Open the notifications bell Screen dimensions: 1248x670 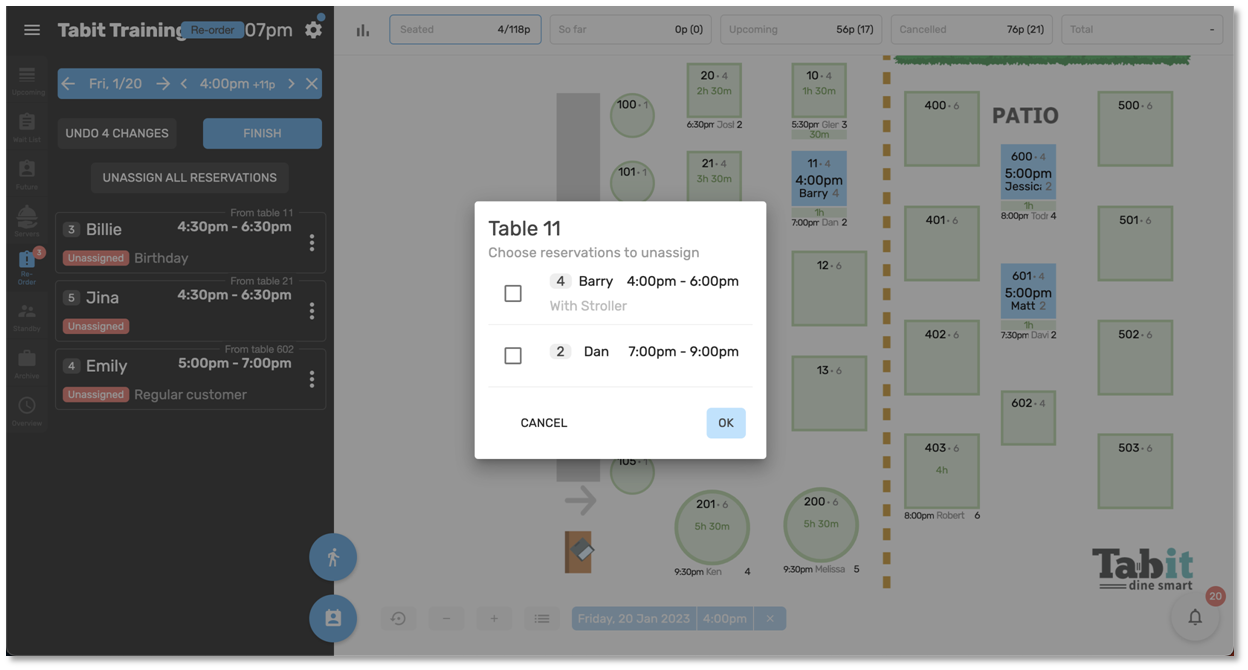tap(1195, 616)
